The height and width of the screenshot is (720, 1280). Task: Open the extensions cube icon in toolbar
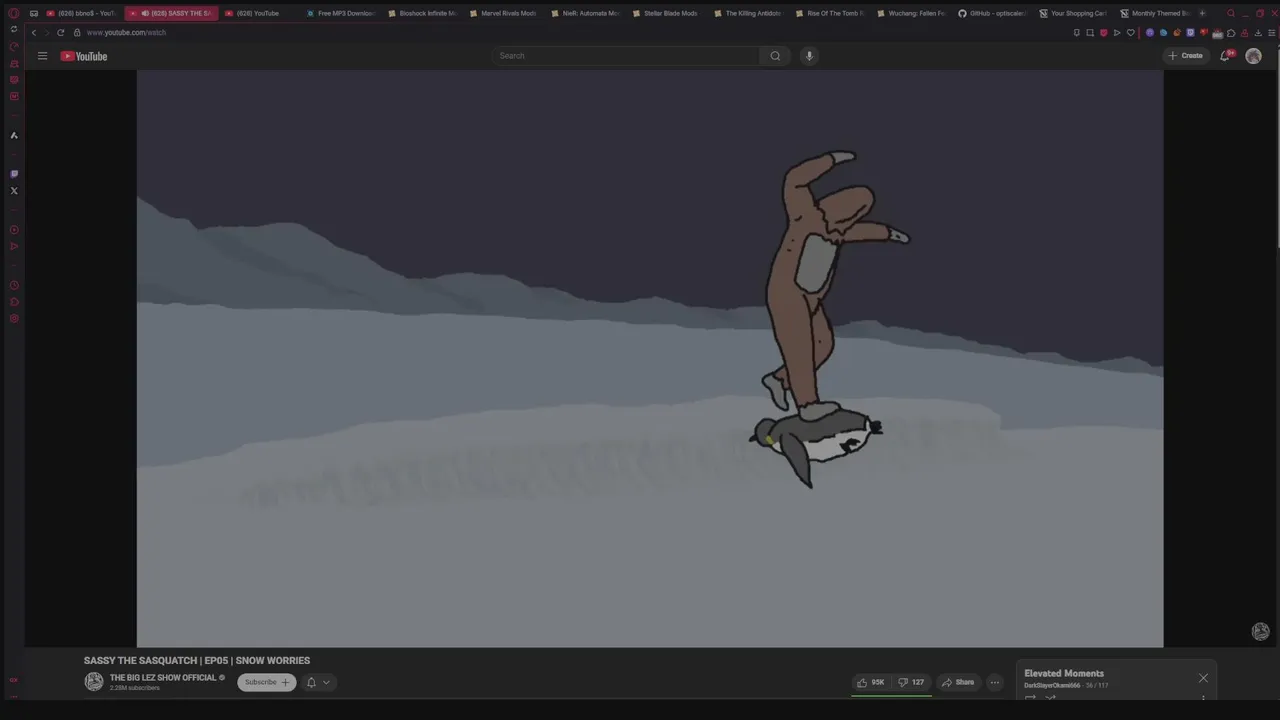[1231, 32]
